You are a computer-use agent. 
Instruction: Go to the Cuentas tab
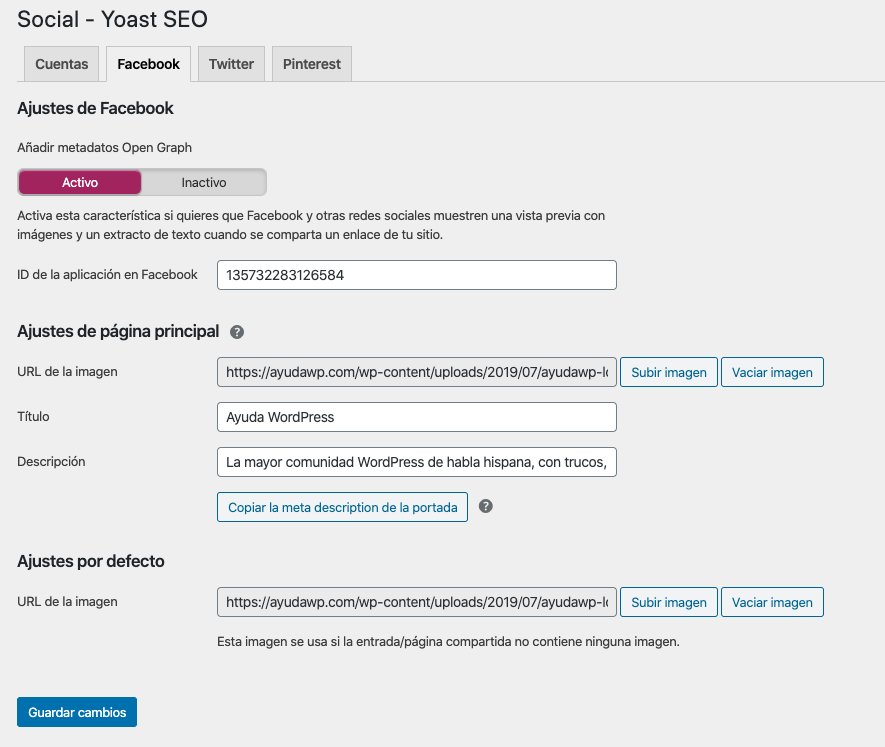[61, 63]
